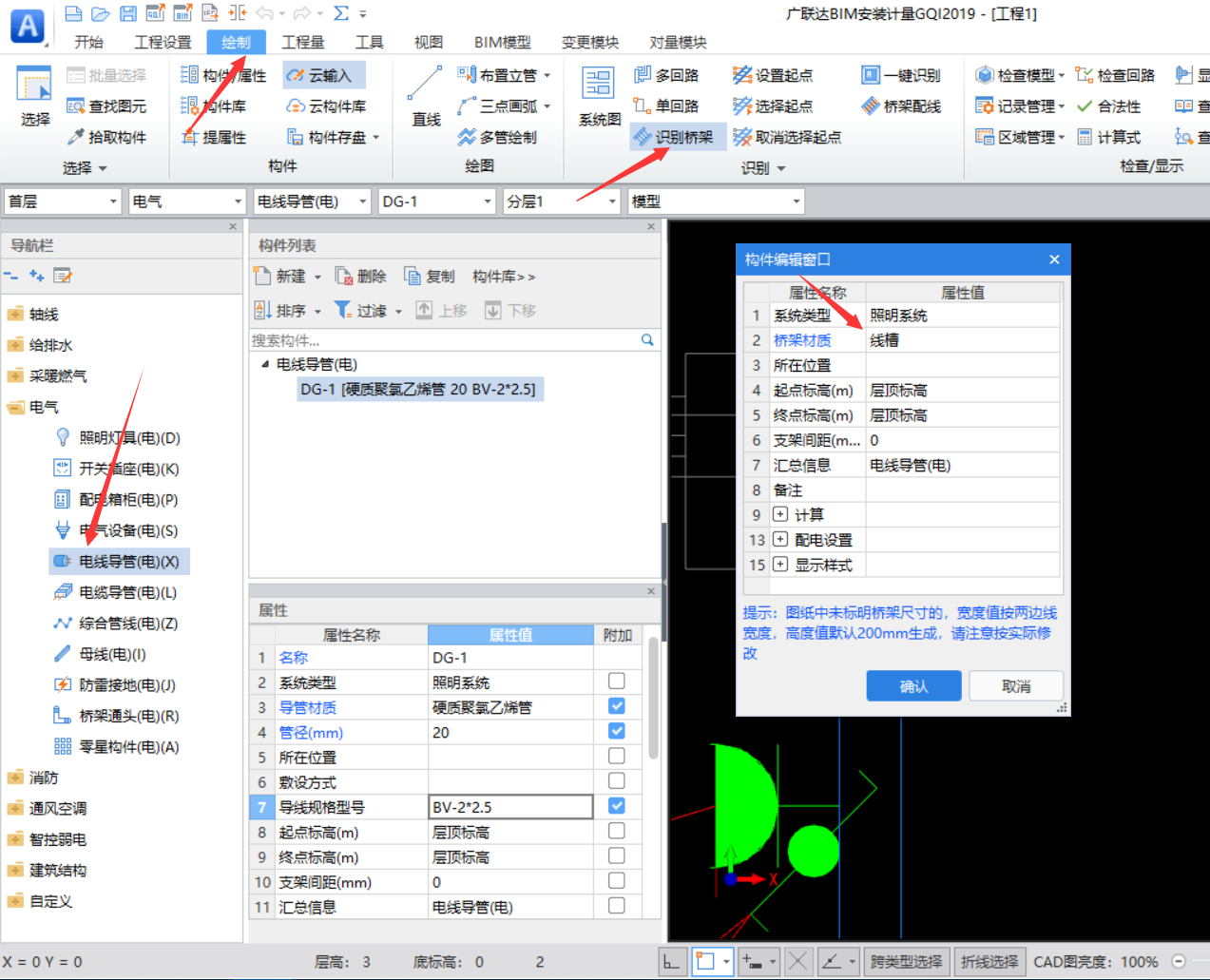Toggle 附加 checkbox for 导线规格型号 row
Screen dimensions: 1210x980
617,806
